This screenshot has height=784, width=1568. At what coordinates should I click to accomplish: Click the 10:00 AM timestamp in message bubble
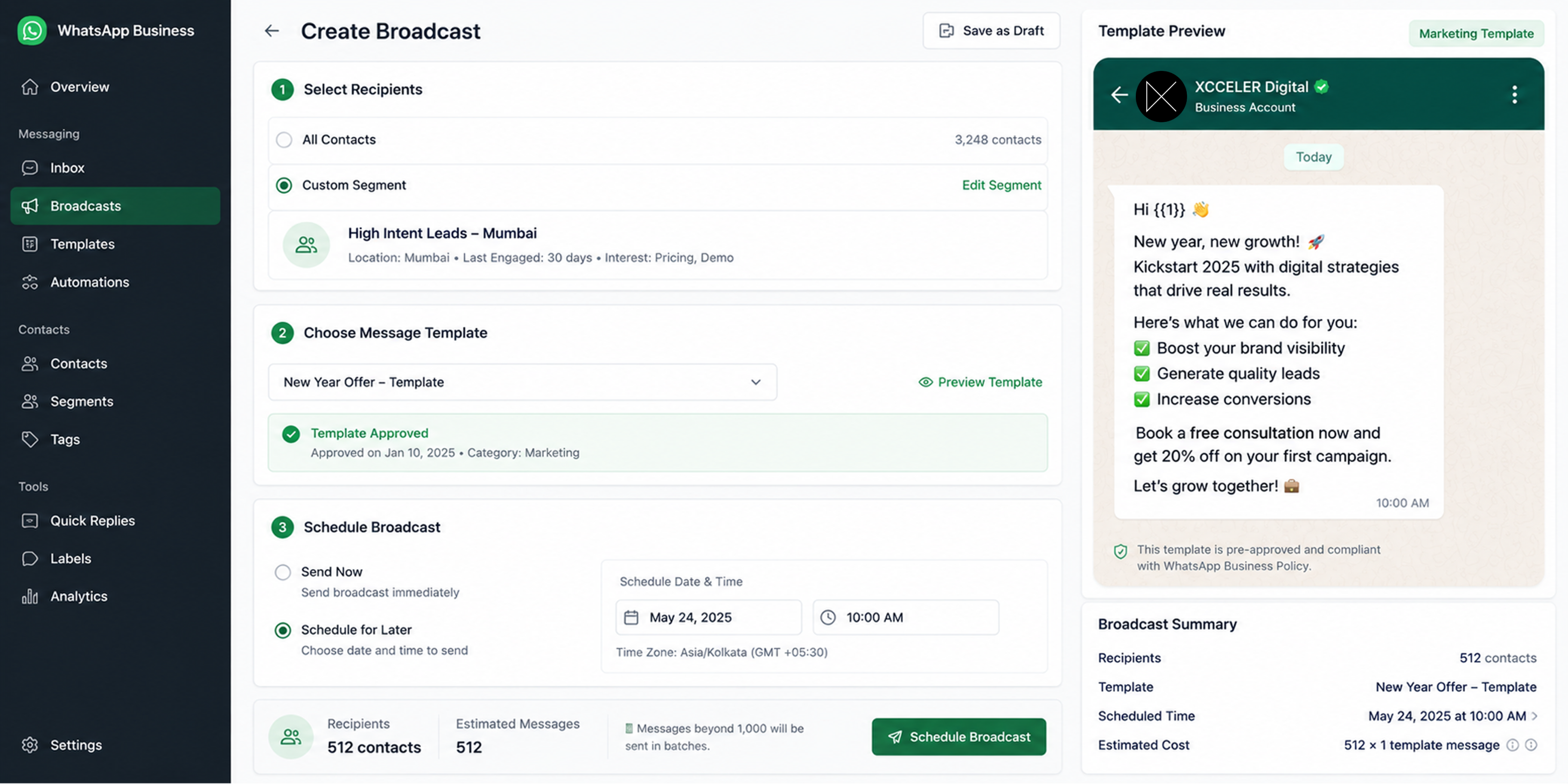[x=1402, y=504]
